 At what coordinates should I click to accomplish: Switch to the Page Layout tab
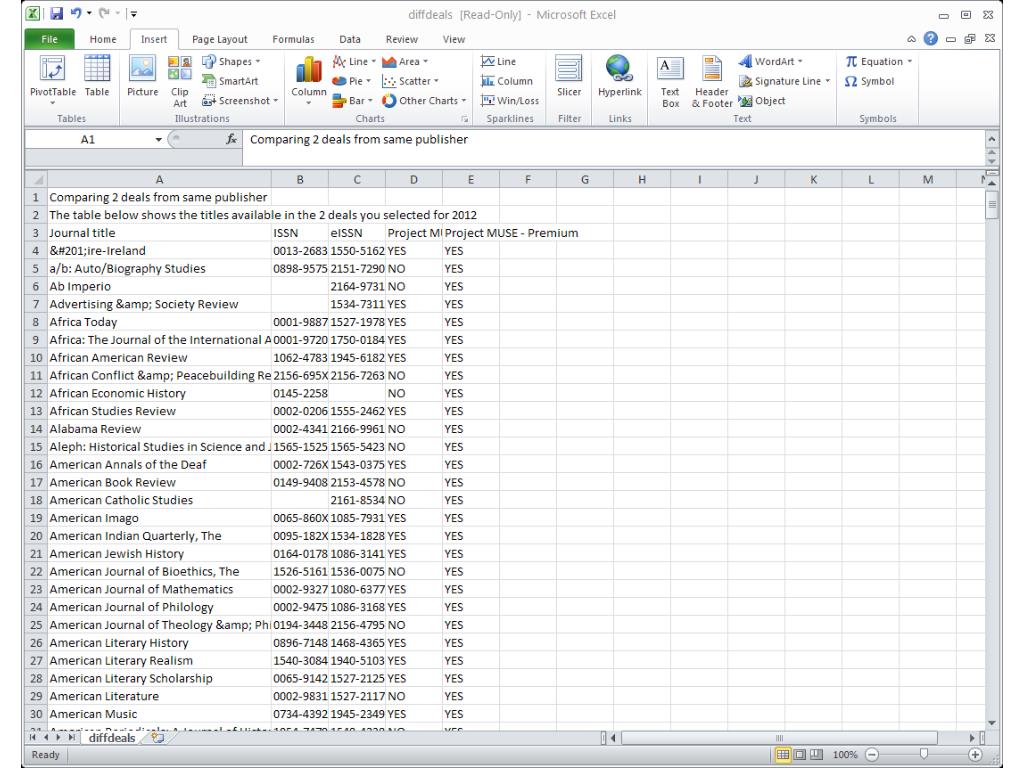coord(219,39)
